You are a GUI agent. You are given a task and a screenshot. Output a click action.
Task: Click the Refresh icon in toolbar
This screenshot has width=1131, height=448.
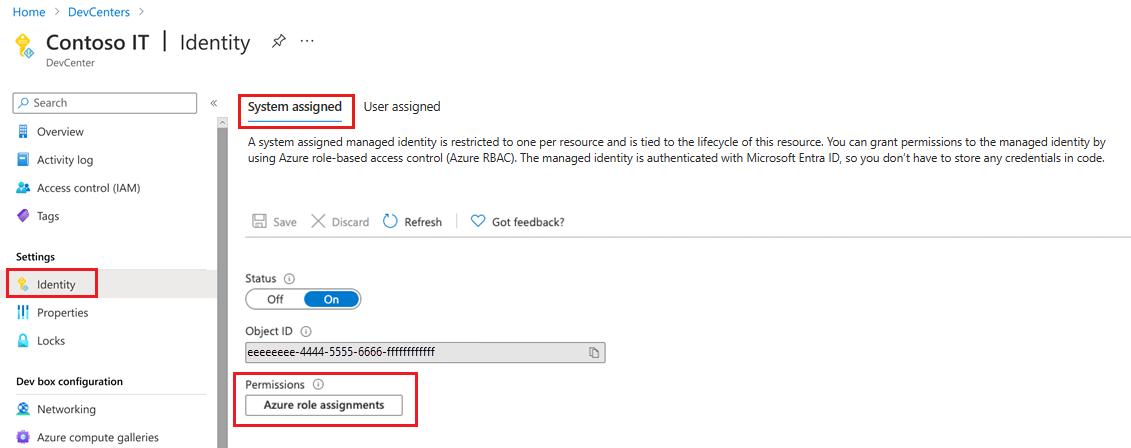click(391, 221)
